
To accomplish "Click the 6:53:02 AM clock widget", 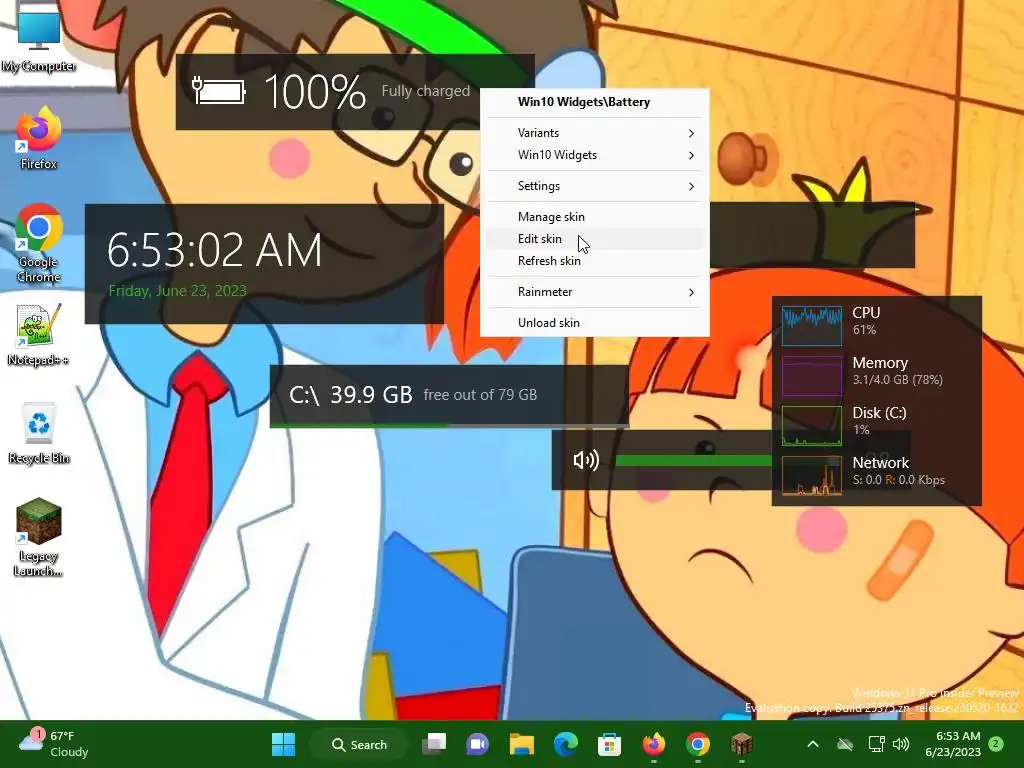I will point(214,250).
